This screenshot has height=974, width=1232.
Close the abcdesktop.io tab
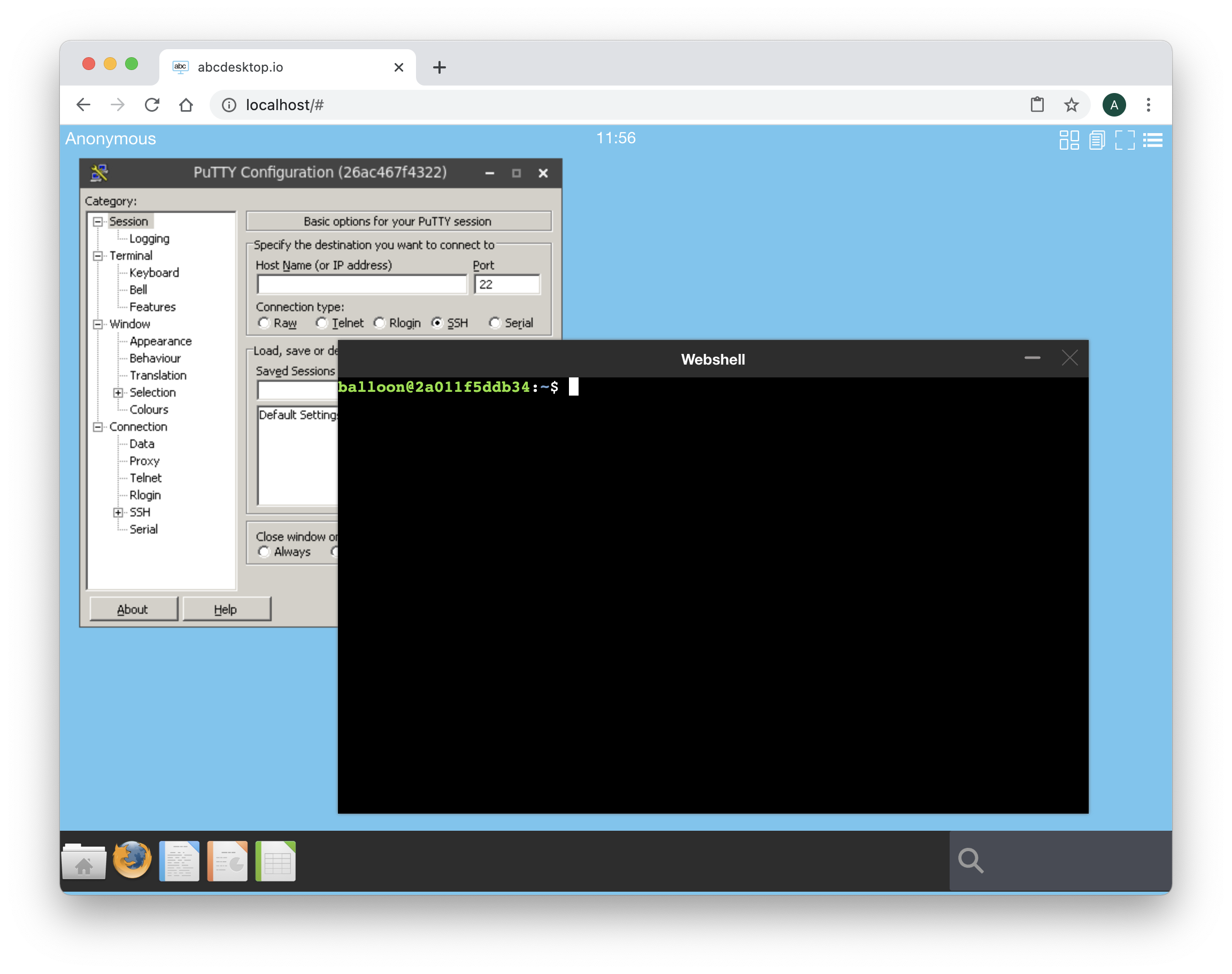click(399, 67)
